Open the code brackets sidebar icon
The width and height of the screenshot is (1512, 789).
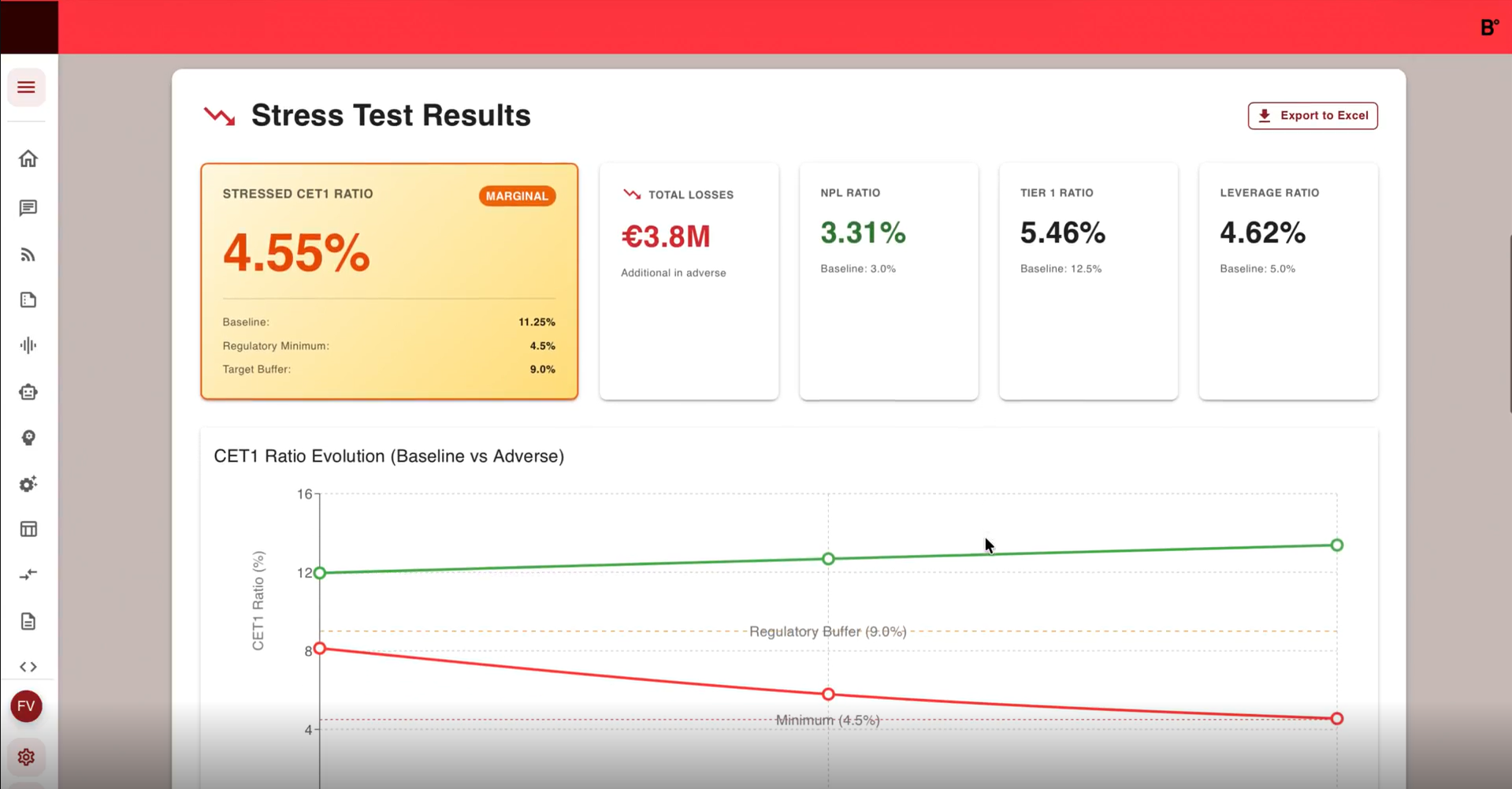tap(28, 667)
